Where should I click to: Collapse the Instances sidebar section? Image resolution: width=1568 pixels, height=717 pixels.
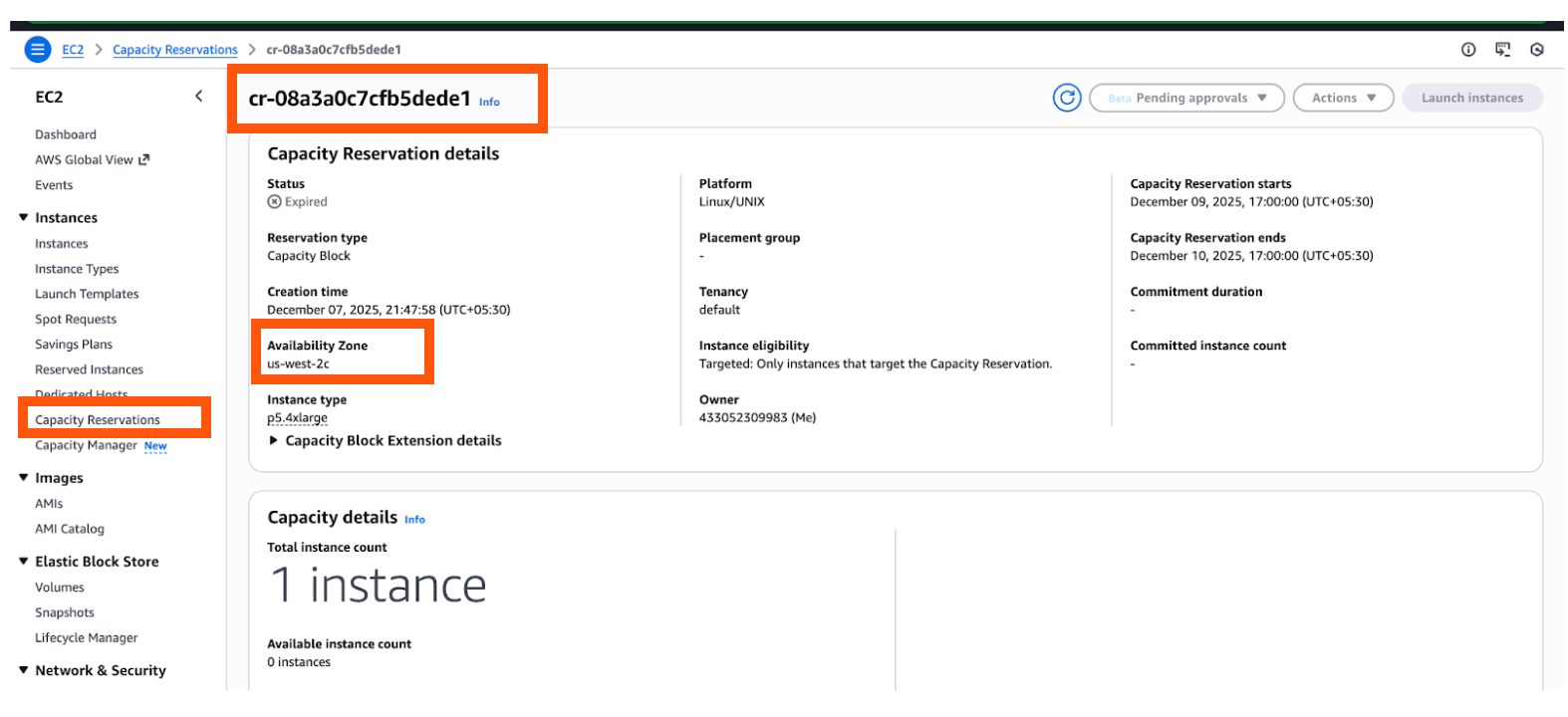[x=24, y=218]
